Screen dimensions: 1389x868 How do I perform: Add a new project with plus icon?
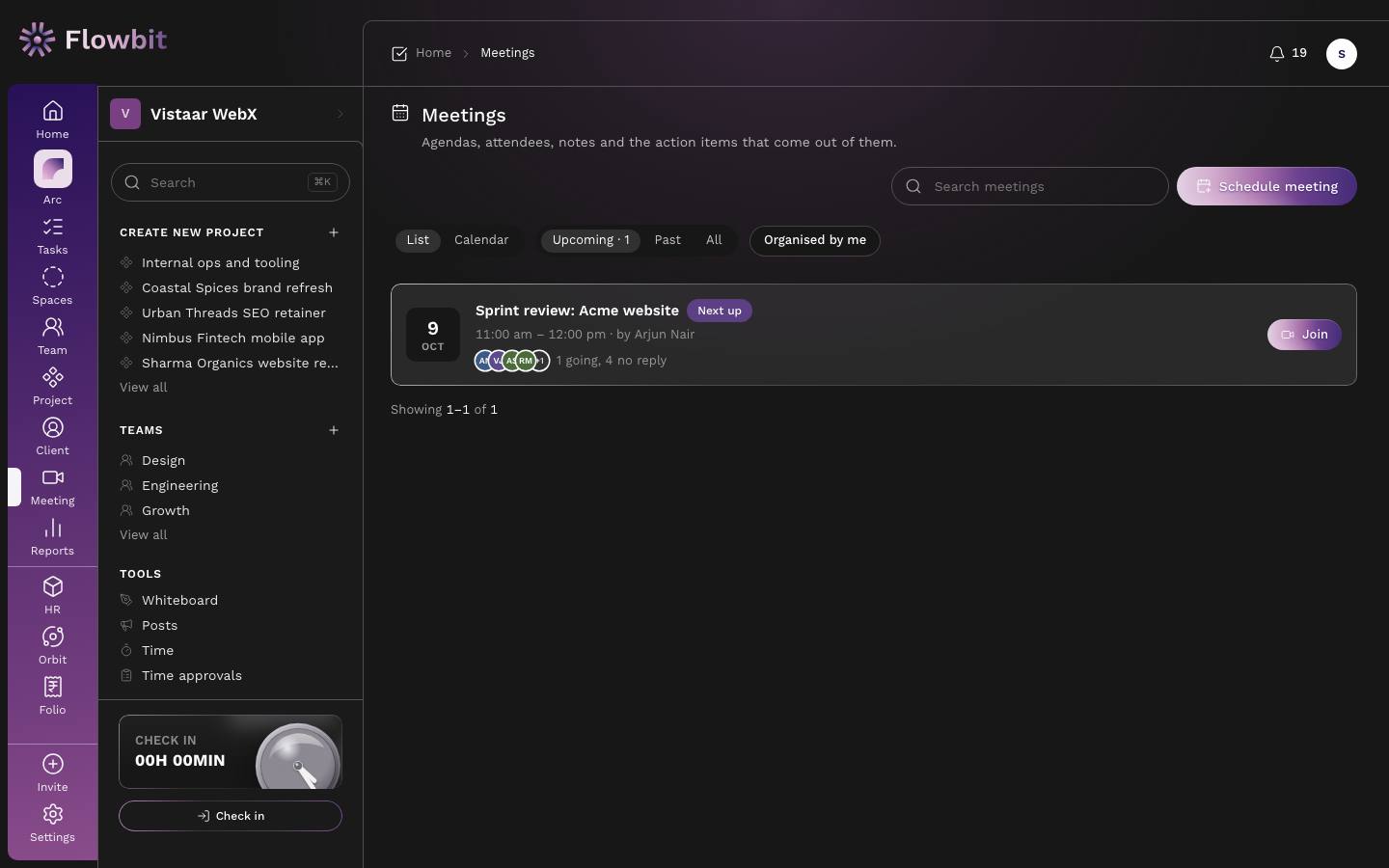pos(334,232)
